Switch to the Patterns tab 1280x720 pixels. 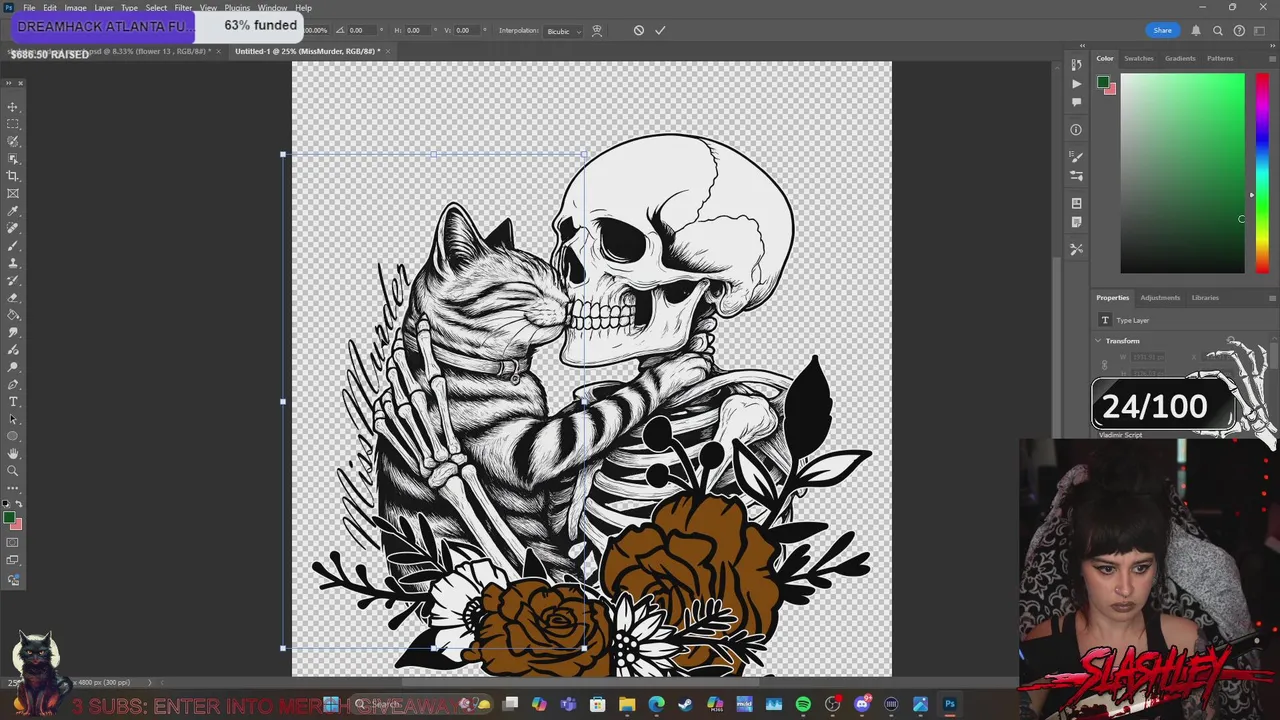click(1220, 58)
